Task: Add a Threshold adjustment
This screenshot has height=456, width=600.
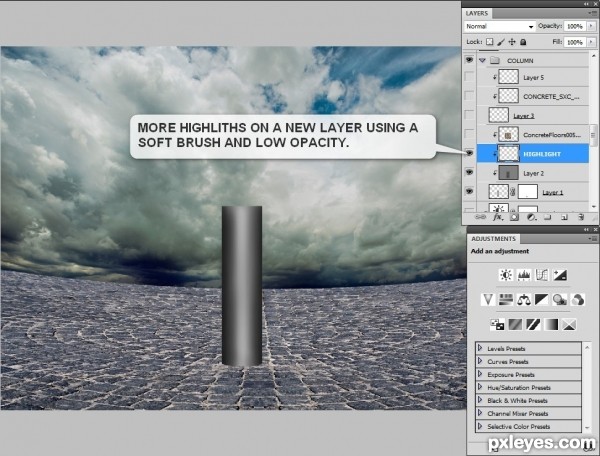Action: tap(533, 324)
